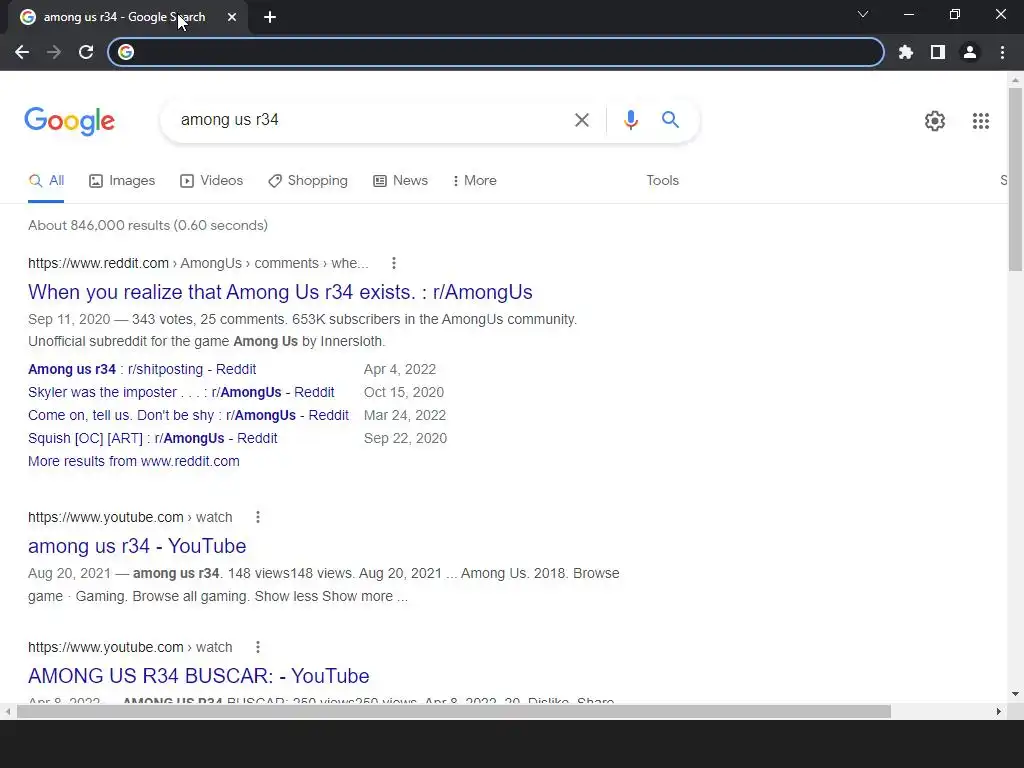Image resolution: width=1024 pixels, height=768 pixels.
Task: Click the 'Oct 15, 2020' date text
Action: (404, 392)
